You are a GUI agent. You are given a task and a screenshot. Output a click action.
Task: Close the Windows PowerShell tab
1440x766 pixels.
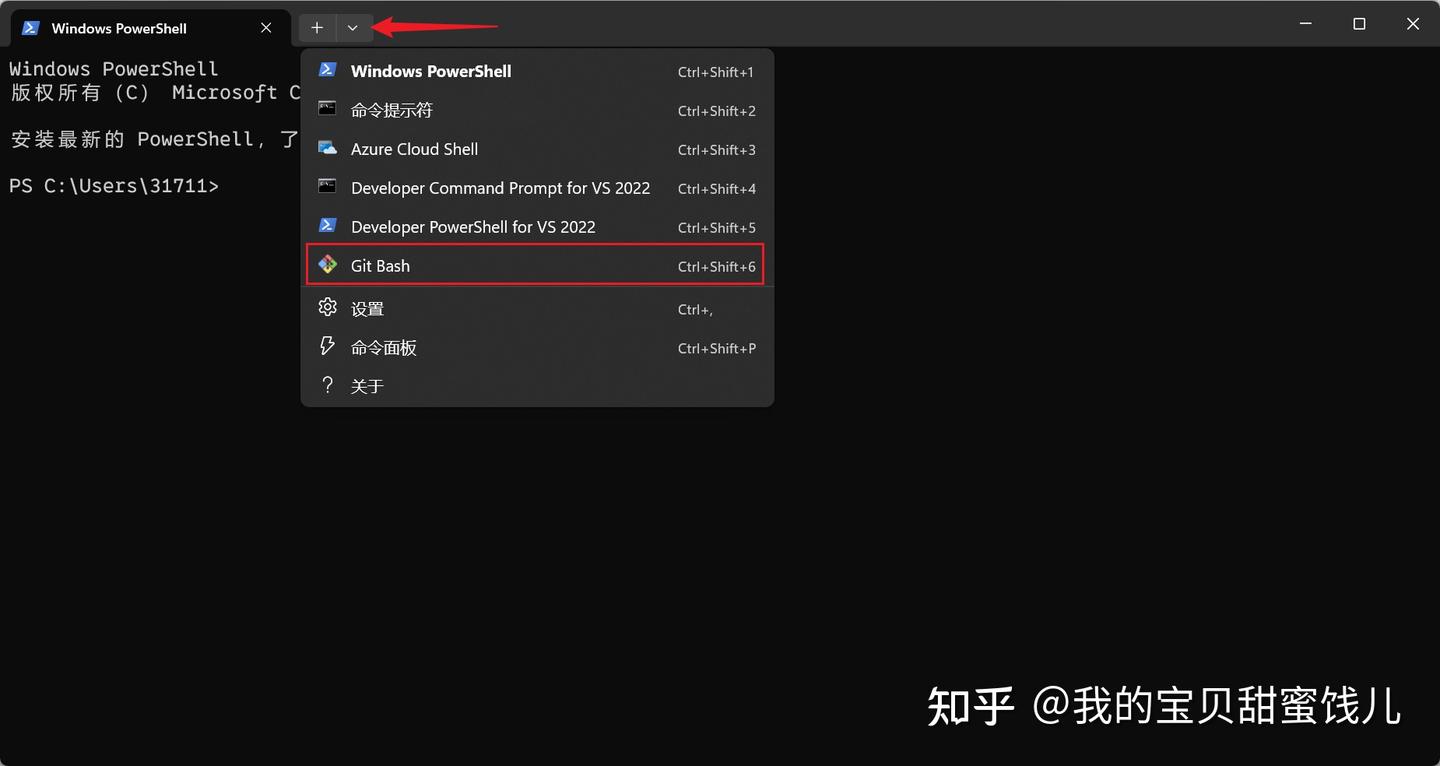(265, 28)
